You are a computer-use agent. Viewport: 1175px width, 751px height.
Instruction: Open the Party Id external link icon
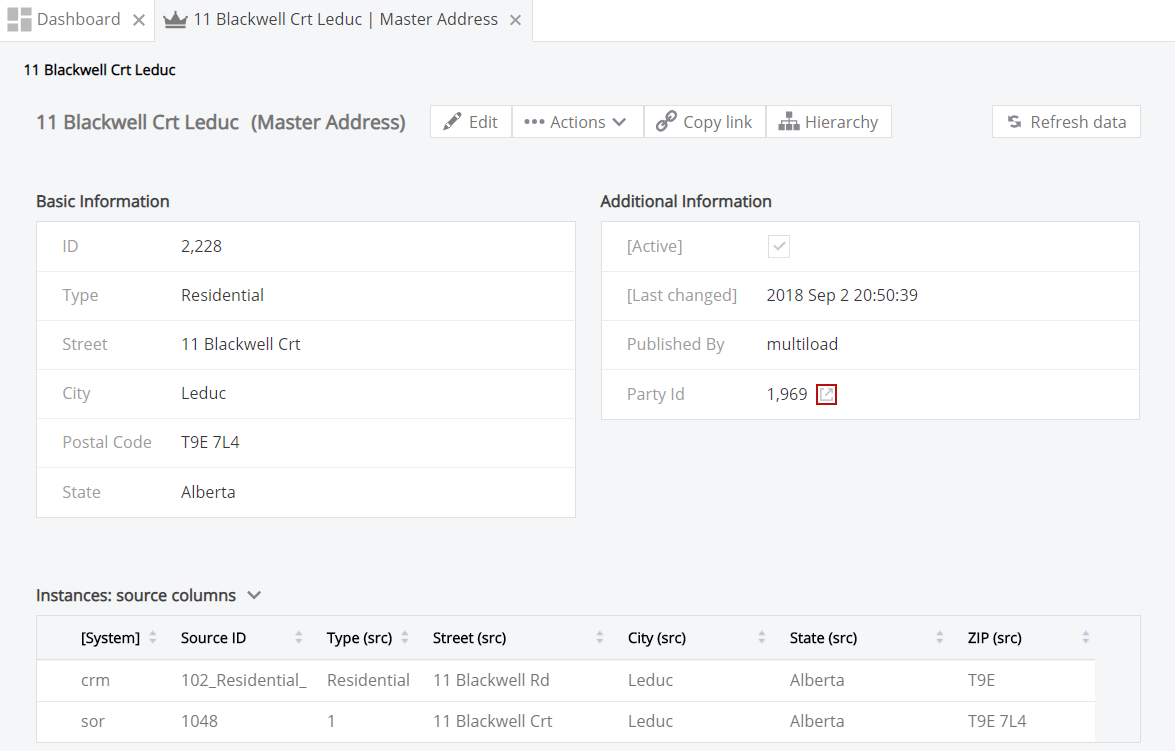pyautogui.click(x=826, y=394)
